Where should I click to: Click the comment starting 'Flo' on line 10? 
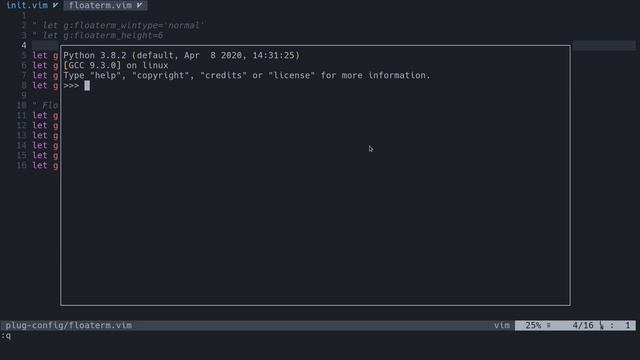46,105
